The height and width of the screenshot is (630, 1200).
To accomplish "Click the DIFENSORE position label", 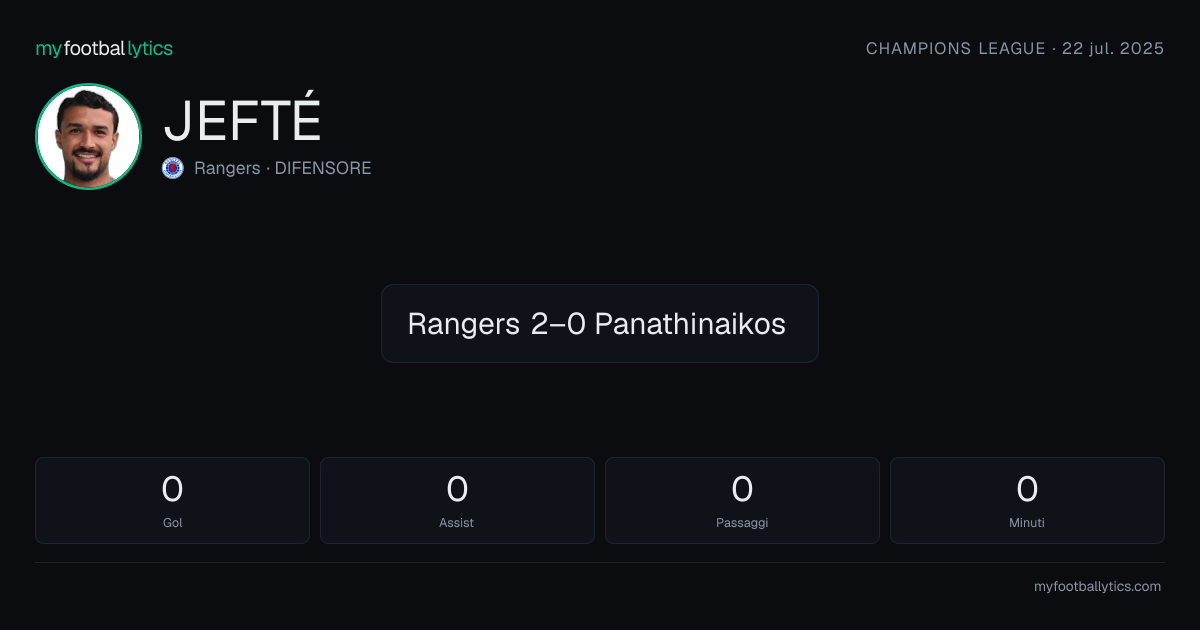I will pyautogui.click(x=323, y=168).
